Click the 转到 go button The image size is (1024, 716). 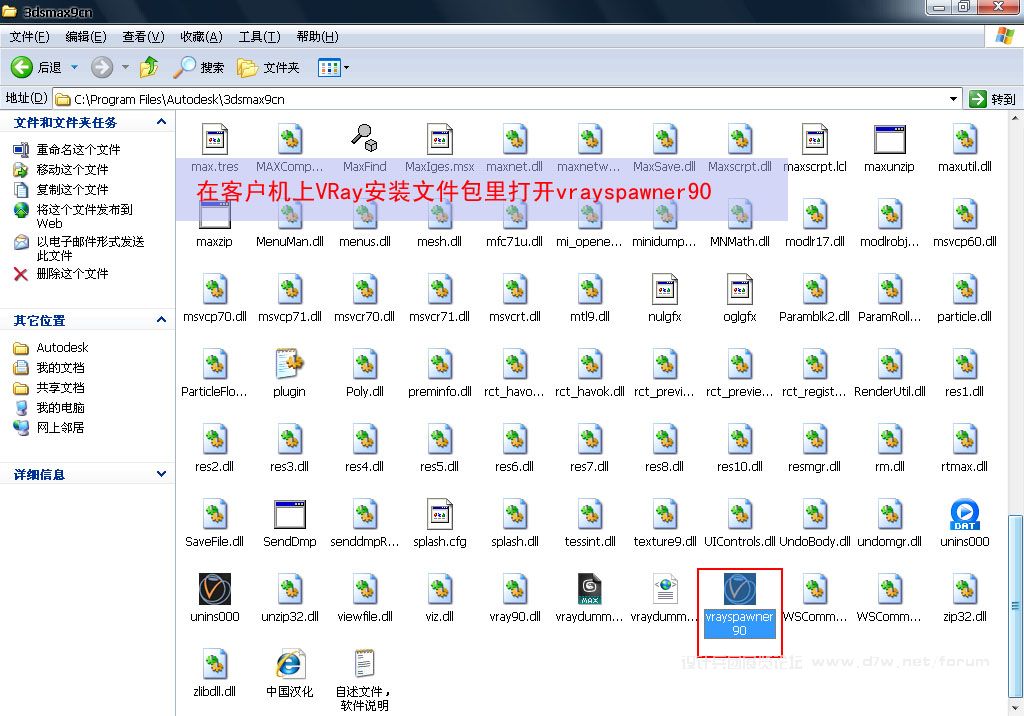pos(993,99)
